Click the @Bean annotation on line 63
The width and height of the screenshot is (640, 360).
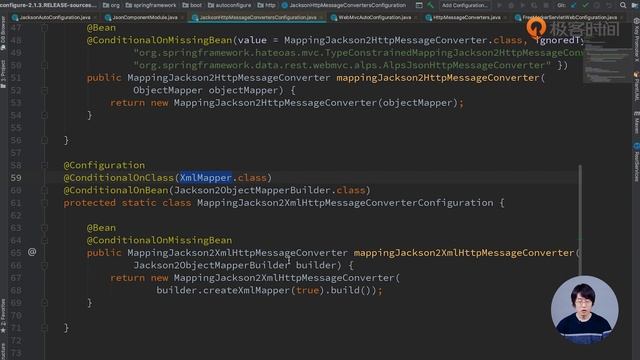101,228
